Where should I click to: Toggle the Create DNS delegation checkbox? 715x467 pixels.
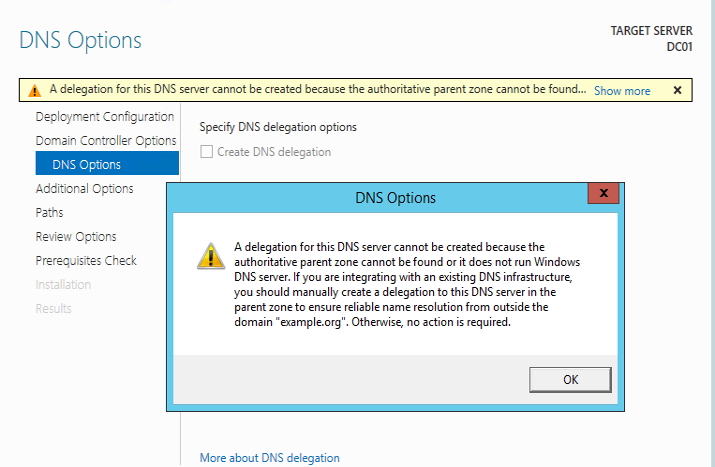tap(207, 152)
